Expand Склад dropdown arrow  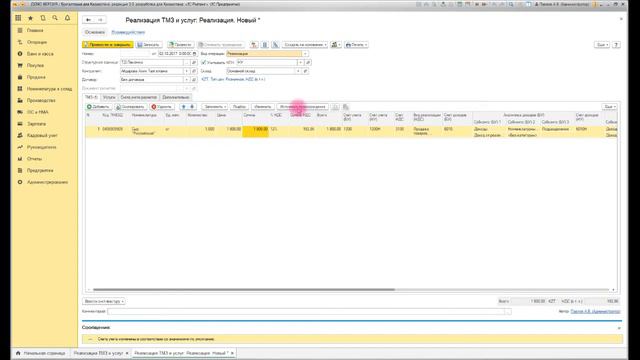(298, 71)
